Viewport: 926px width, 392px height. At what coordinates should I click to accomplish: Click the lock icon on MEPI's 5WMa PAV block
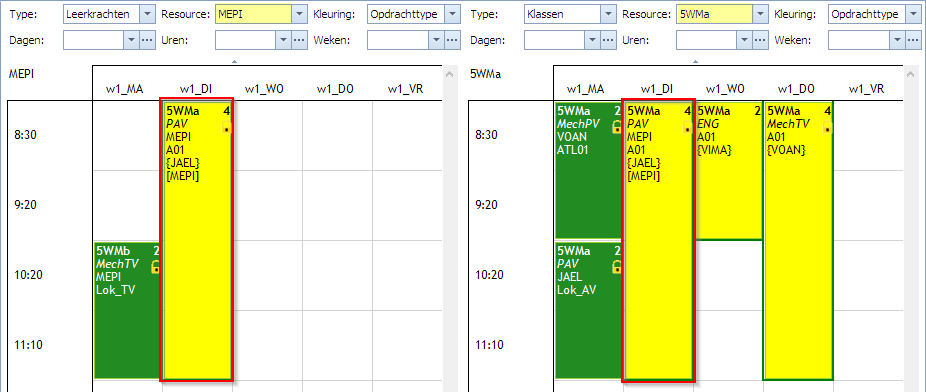226,127
